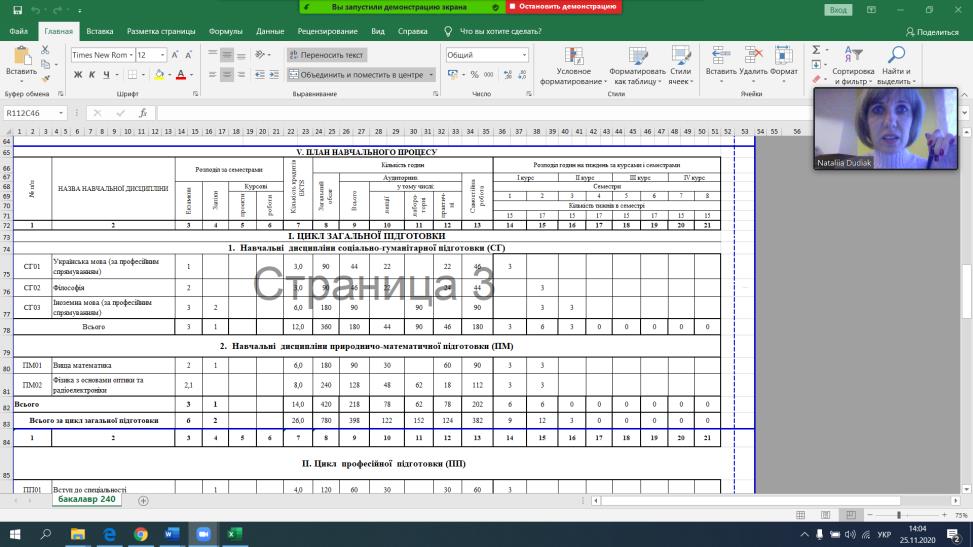973x547 pixels.
Task: Click the increase indent icon
Action: pos(274,75)
